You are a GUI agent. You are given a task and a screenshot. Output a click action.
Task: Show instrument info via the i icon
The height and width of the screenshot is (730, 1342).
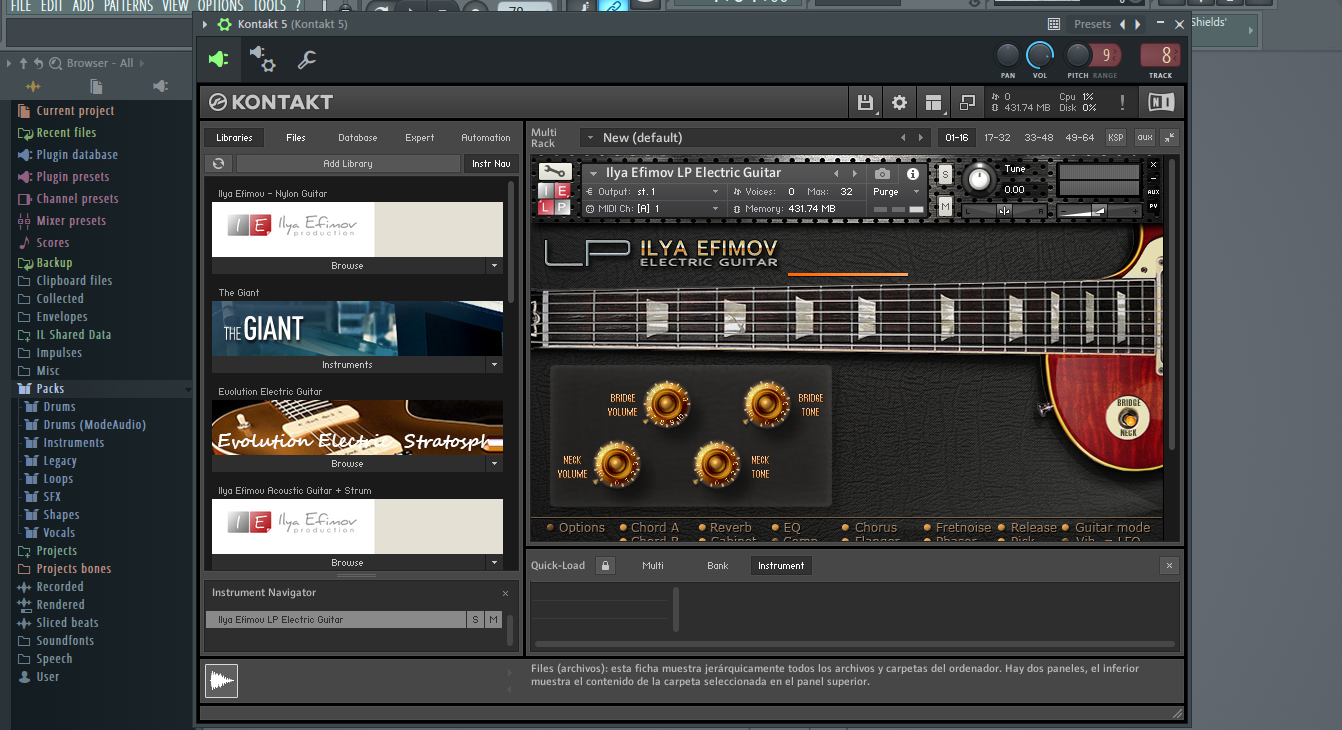coord(913,174)
